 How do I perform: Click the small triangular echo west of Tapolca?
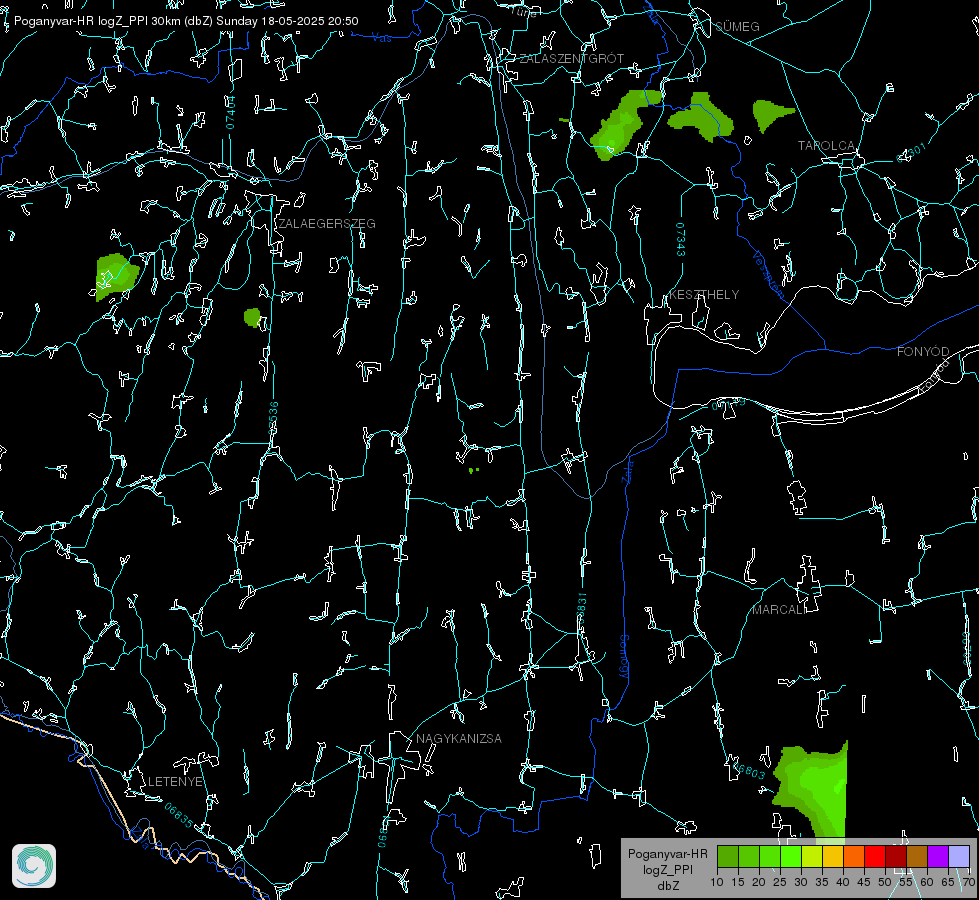click(770, 115)
